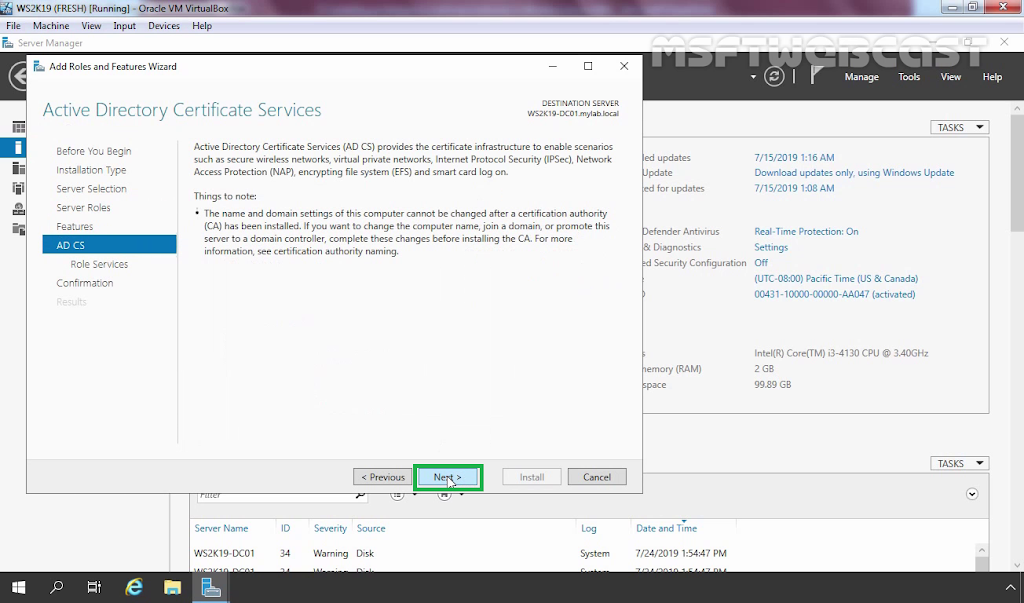Select the Installation Type step
The width and height of the screenshot is (1024, 603).
(x=91, y=170)
